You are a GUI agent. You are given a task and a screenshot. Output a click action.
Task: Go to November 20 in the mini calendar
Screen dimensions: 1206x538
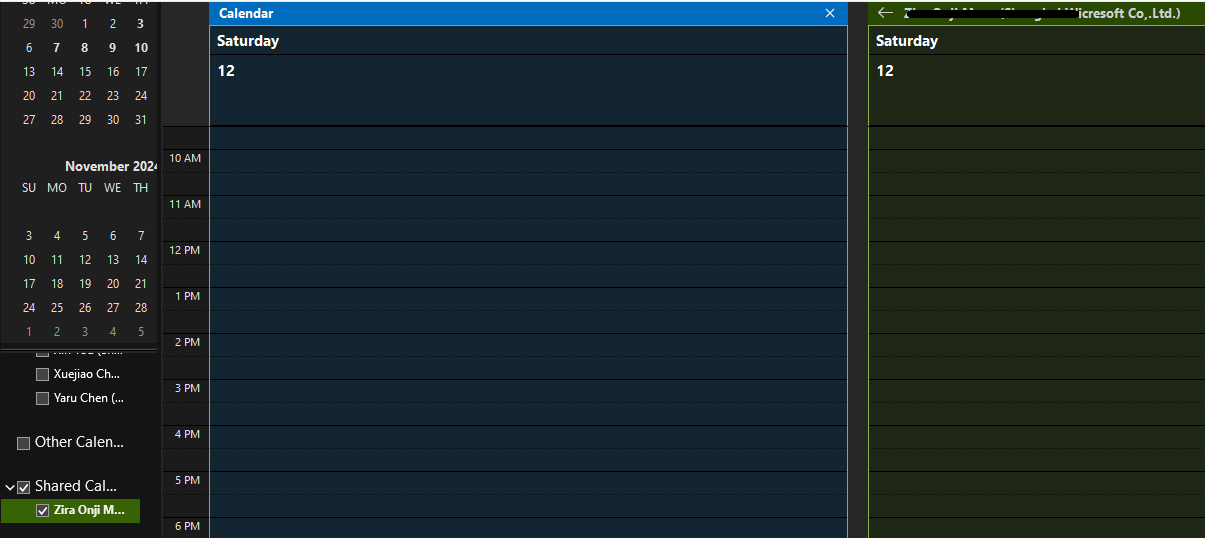(x=113, y=283)
